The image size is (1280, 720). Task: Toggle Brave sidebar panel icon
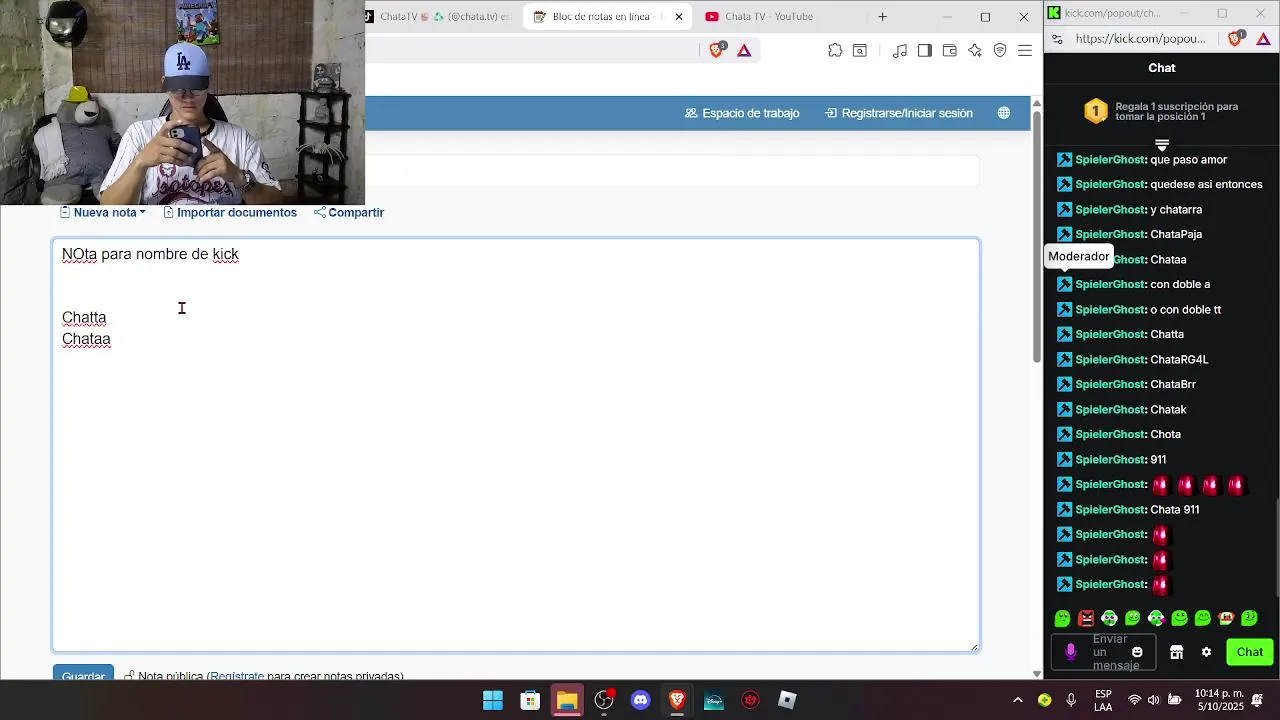point(925,51)
